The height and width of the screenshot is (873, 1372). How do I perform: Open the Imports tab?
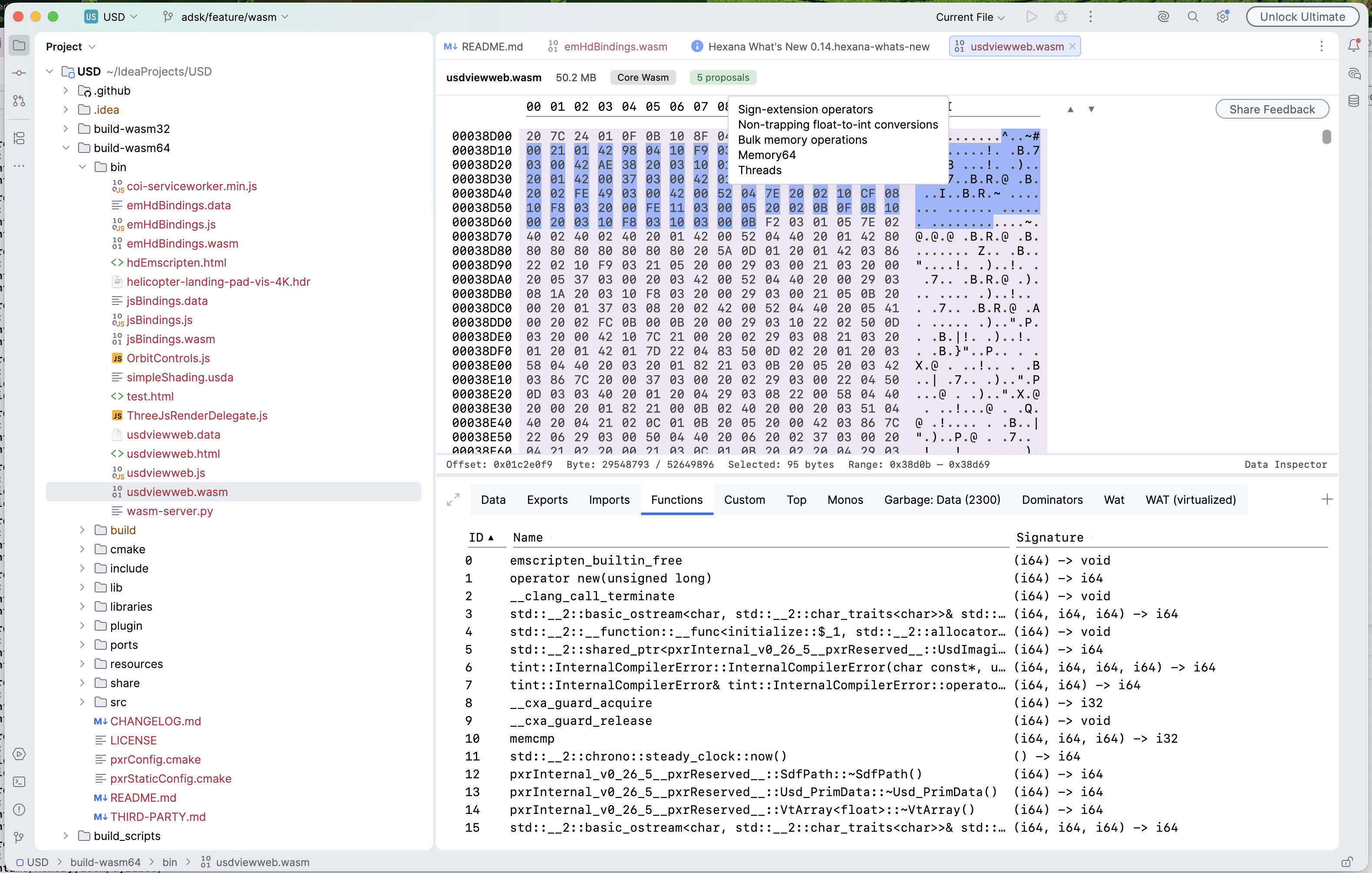(609, 500)
